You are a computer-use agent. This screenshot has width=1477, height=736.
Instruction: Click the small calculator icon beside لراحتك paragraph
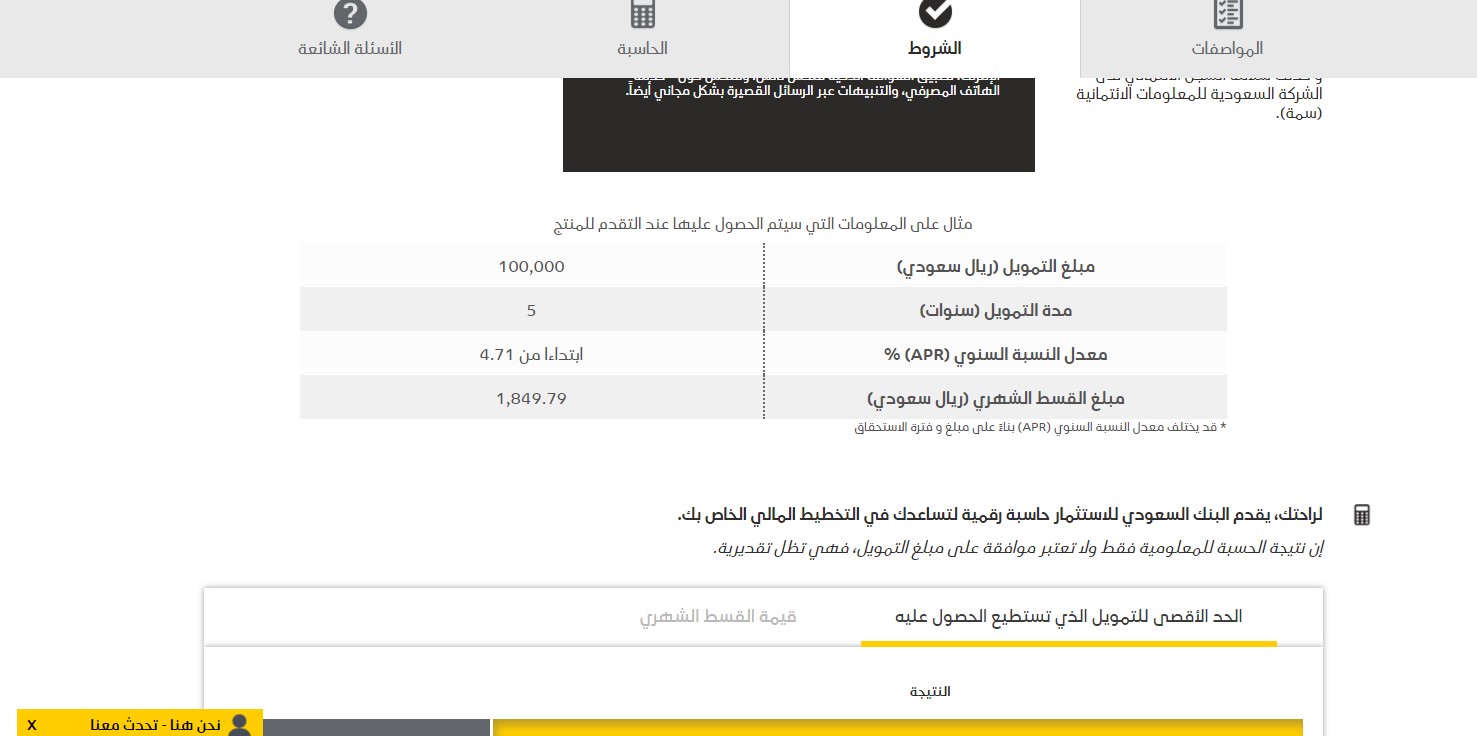[1361, 515]
